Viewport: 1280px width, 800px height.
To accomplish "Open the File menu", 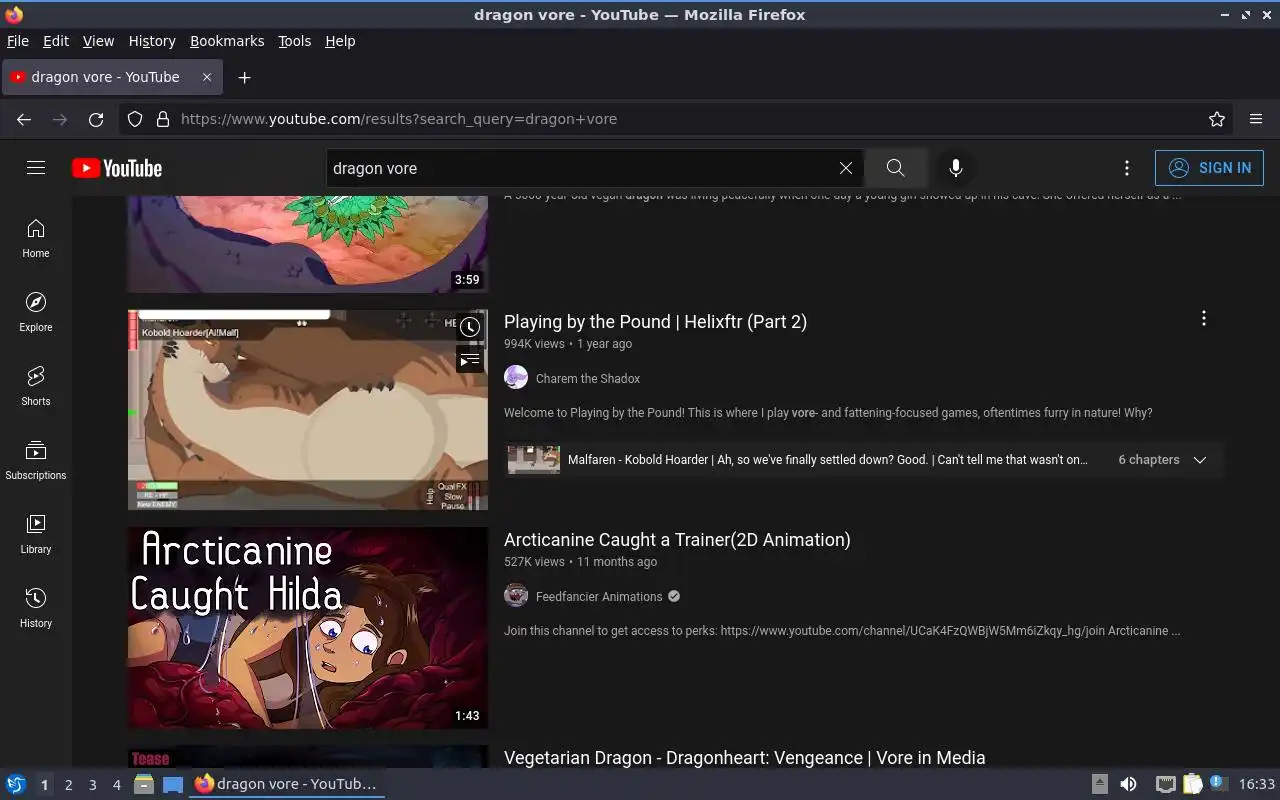I will [x=18, y=41].
